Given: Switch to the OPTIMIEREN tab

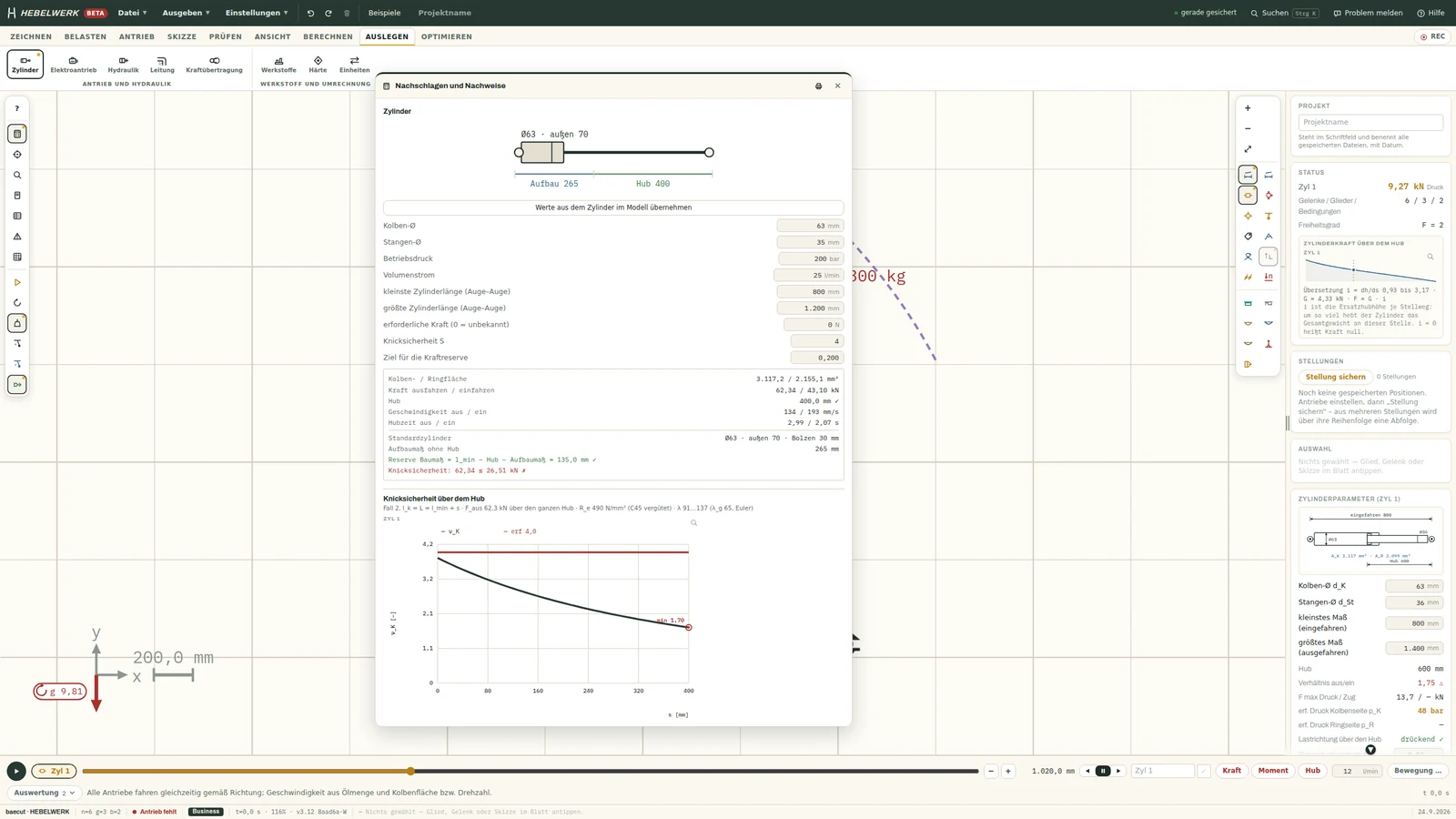Looking at the screenshot, I should (x=446, y=36).
